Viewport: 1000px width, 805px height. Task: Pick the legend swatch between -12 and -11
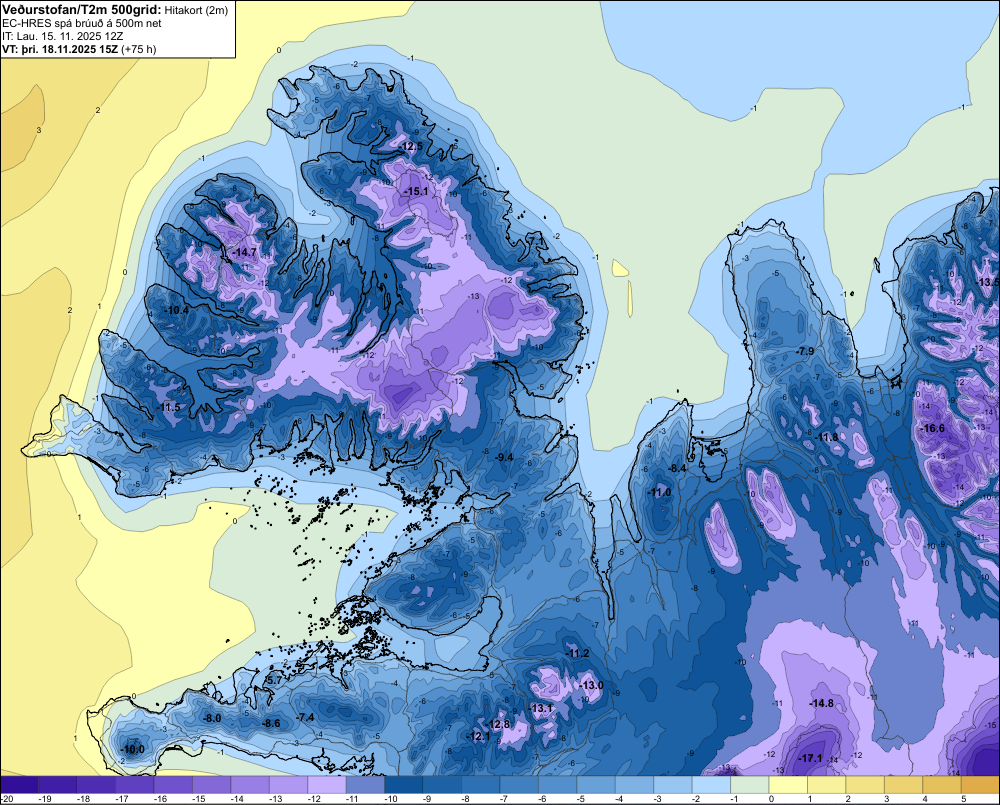click(x=327, y=785)
